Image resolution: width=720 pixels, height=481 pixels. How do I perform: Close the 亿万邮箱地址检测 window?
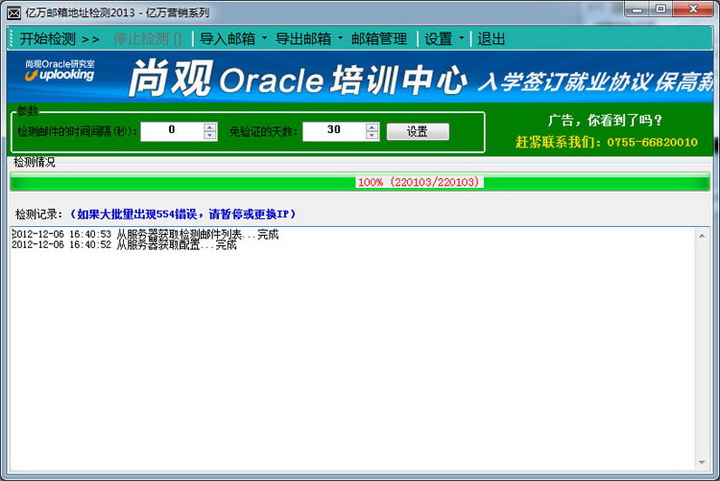coord(693,9)
